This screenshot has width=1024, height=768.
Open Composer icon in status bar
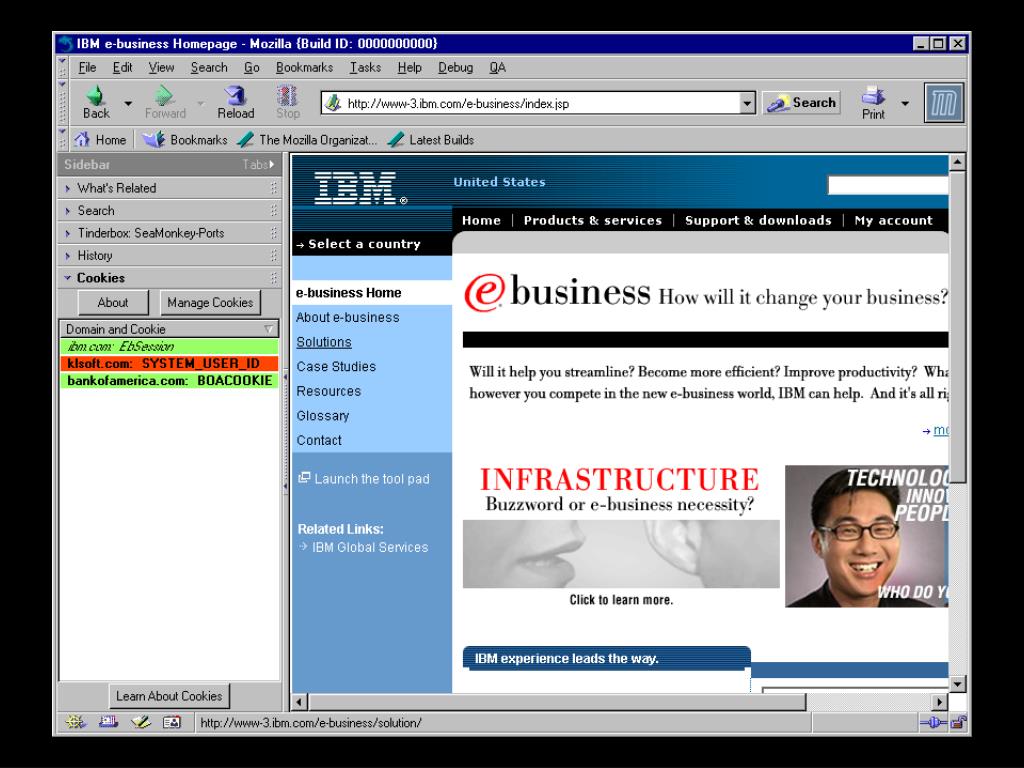click(140, 722)
